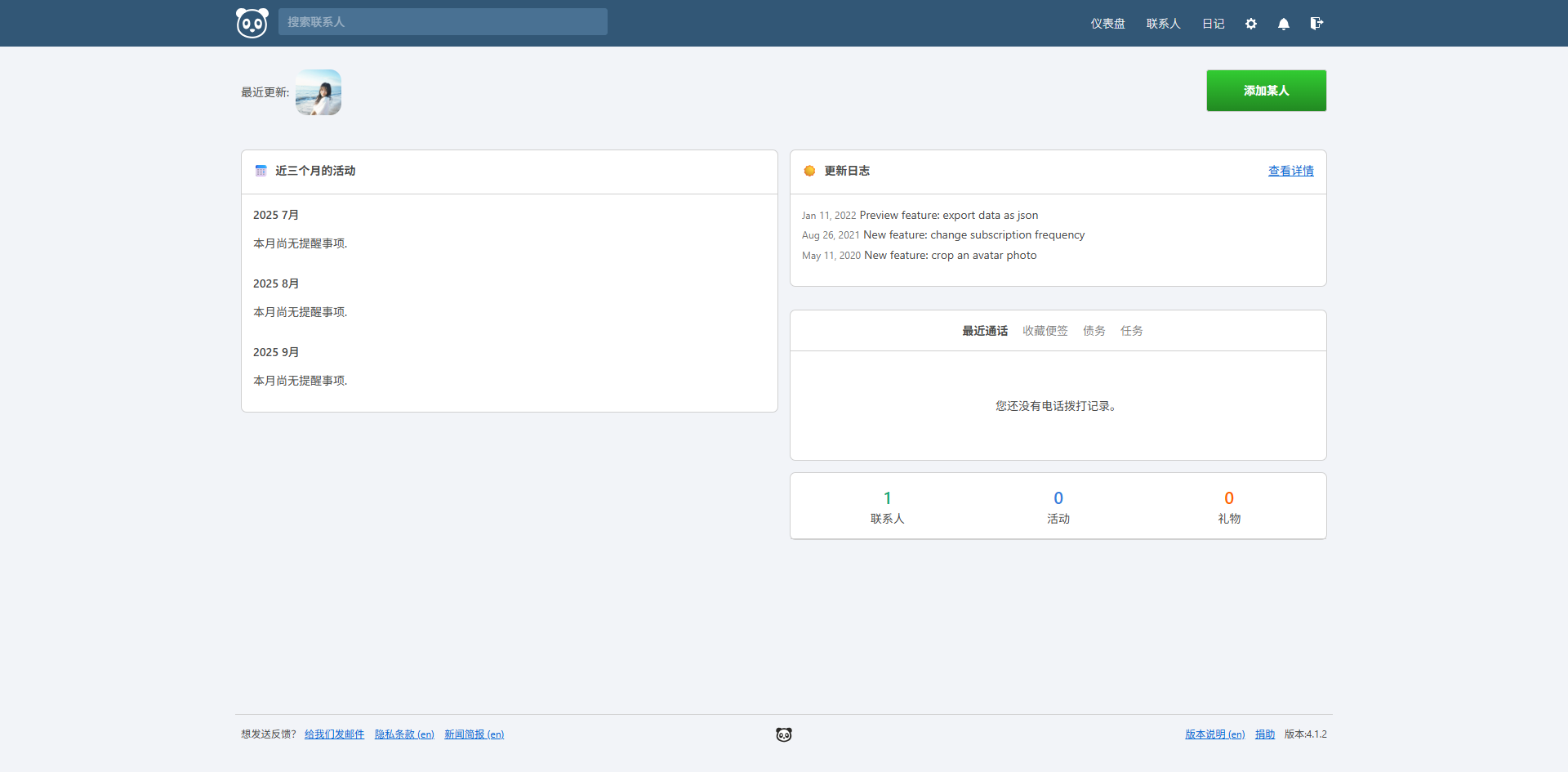1568x772 pixels.
Task: Click 给我们发邮件 feedback link
Action: 335,734
